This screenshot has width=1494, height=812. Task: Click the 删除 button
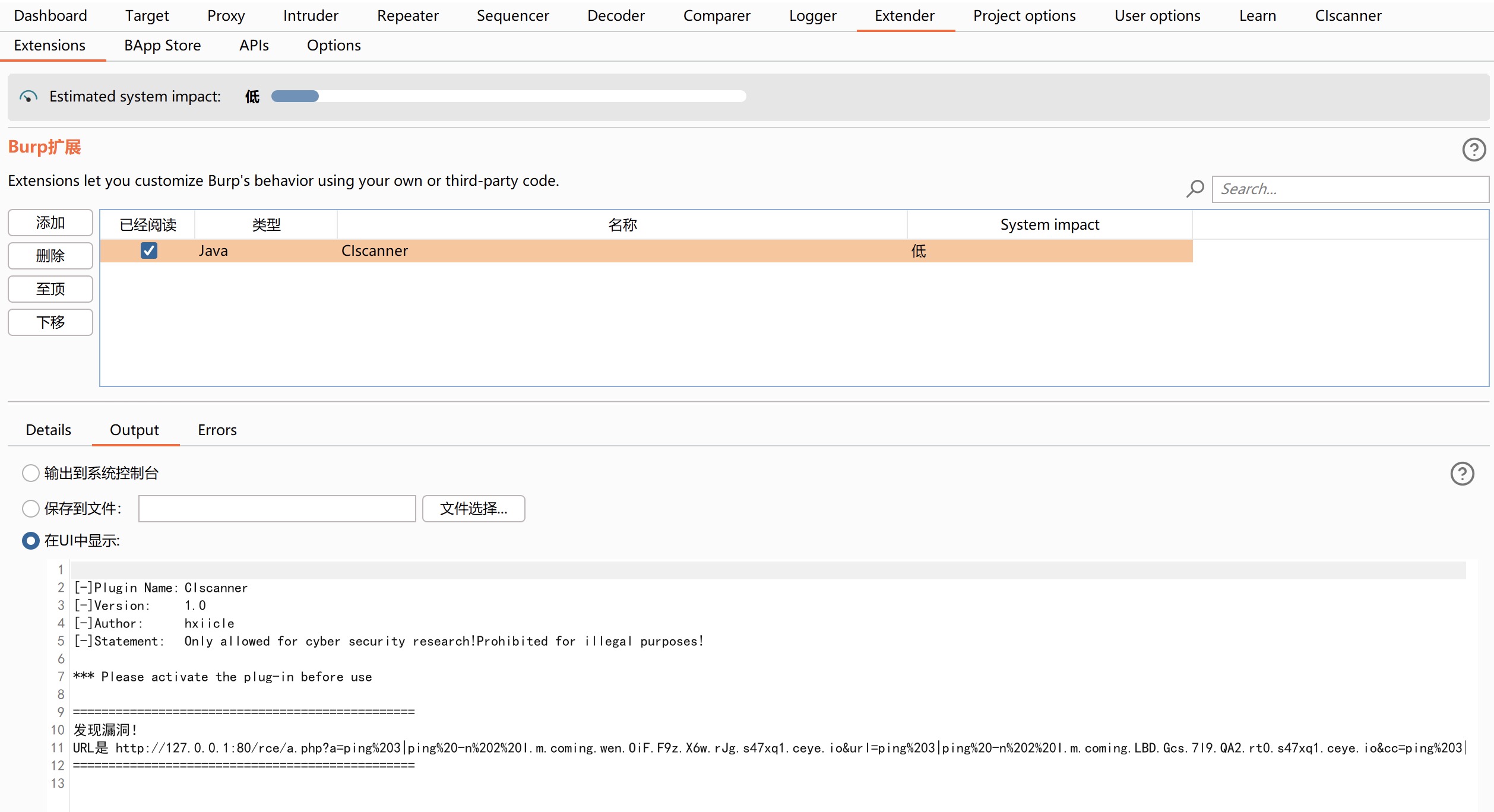coord(50,256)
